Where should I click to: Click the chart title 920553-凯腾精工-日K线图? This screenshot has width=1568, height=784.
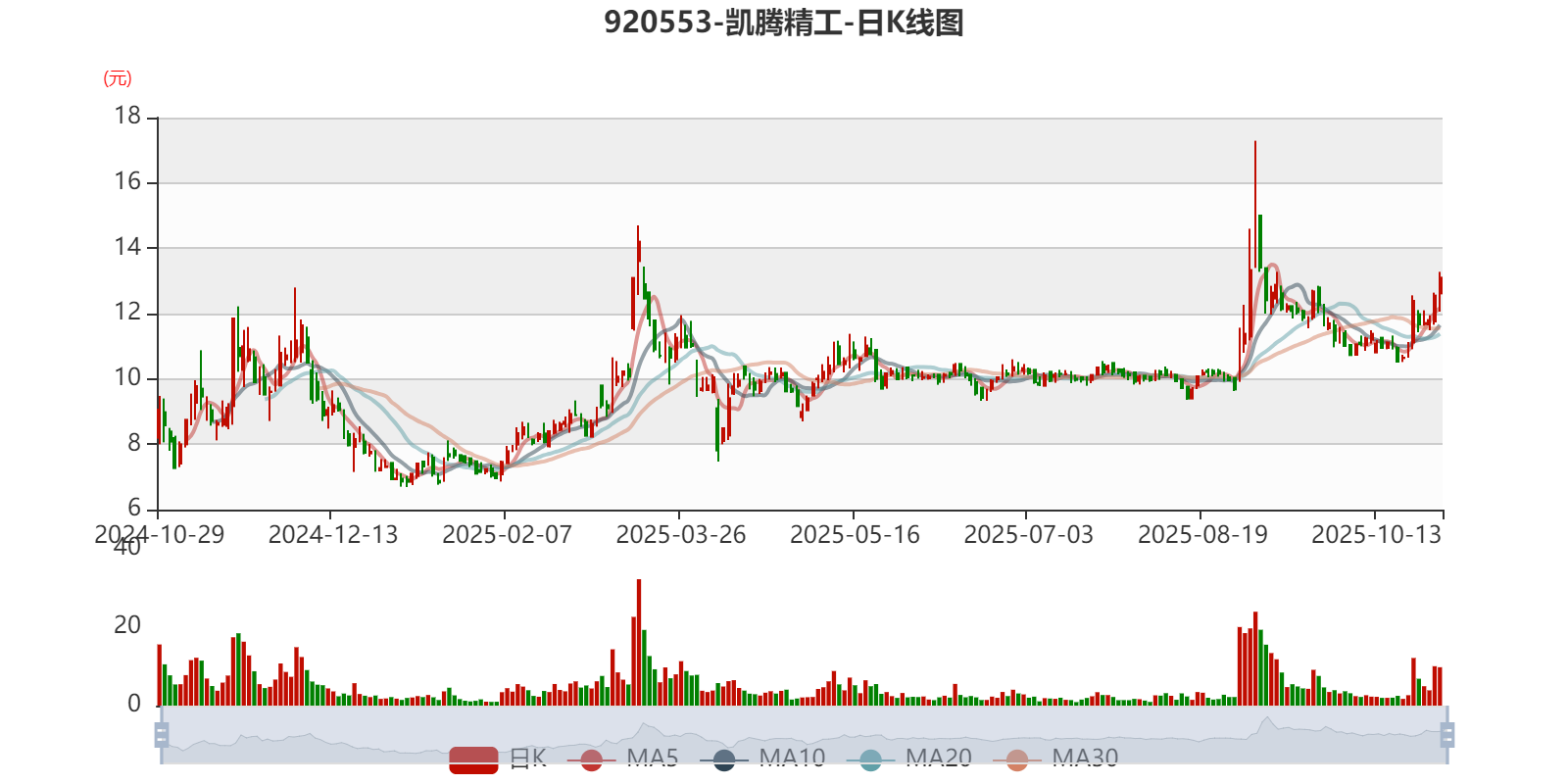pyautogui.click(x=784, y=23)
